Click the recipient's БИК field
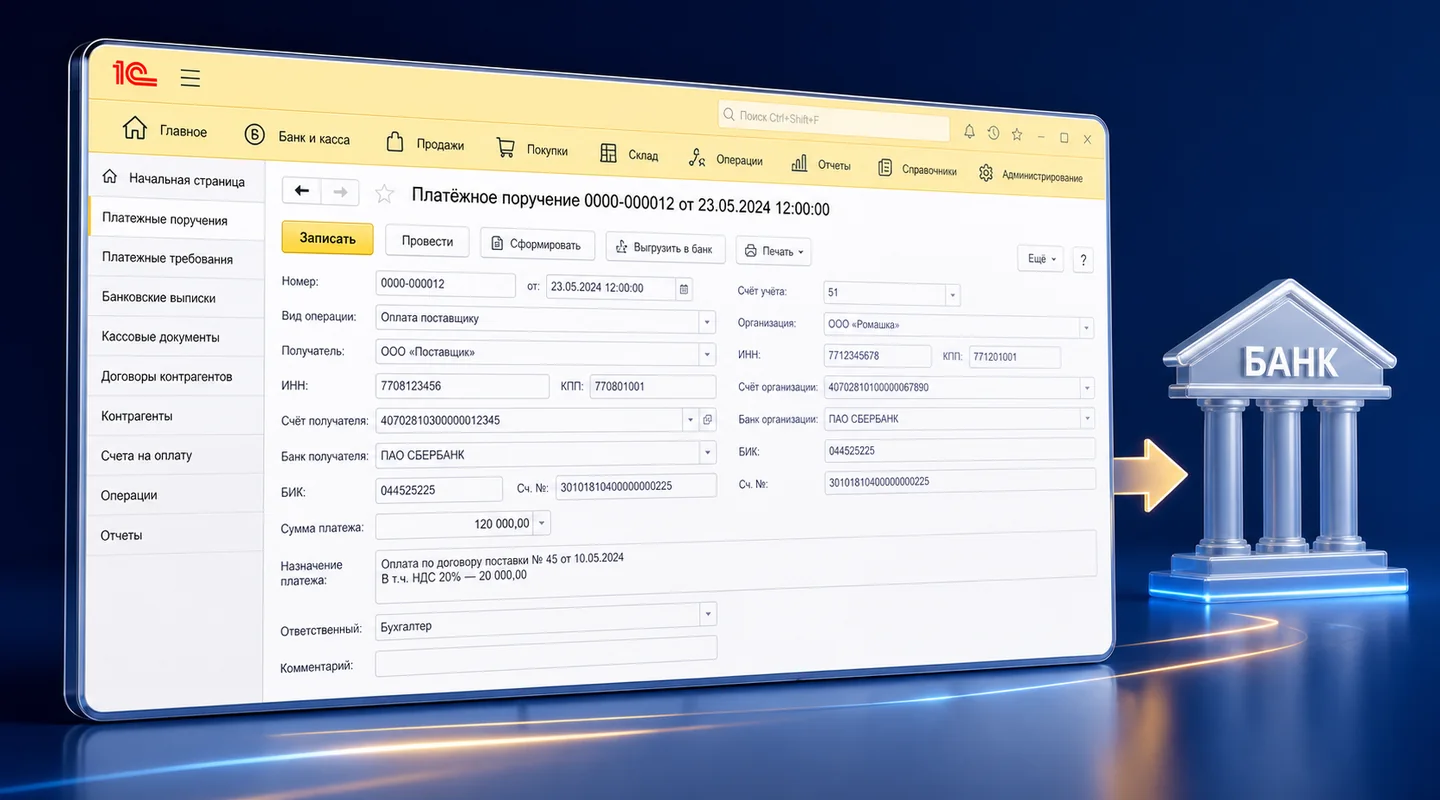This screenshot has height=800, width=1440. 439,490
